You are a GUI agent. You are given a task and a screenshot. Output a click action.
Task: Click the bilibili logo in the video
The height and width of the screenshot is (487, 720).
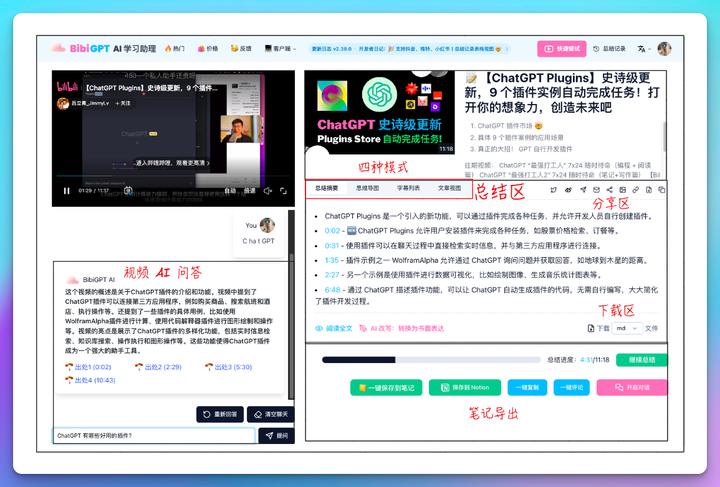coord(67,86)
